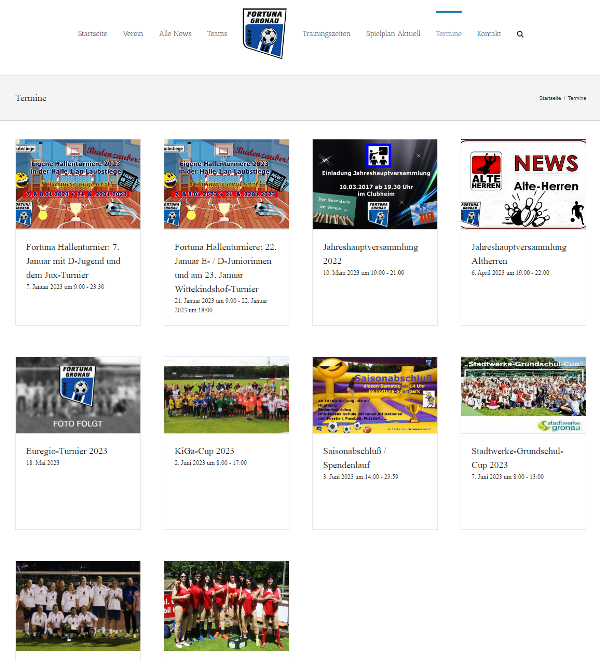Click KiGa-Cup group photo thumbnail
The height and width of the screenshot is (661, 600).
coord(226,395)
